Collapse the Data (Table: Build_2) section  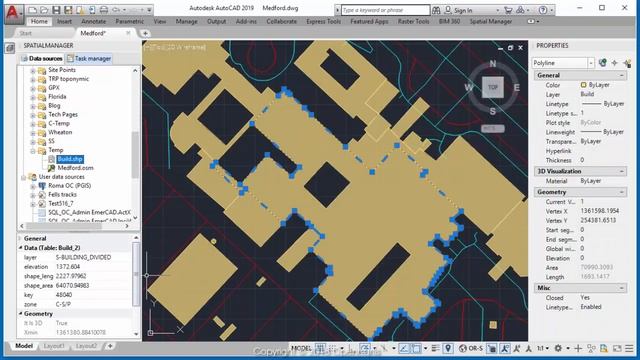point(20,248)
